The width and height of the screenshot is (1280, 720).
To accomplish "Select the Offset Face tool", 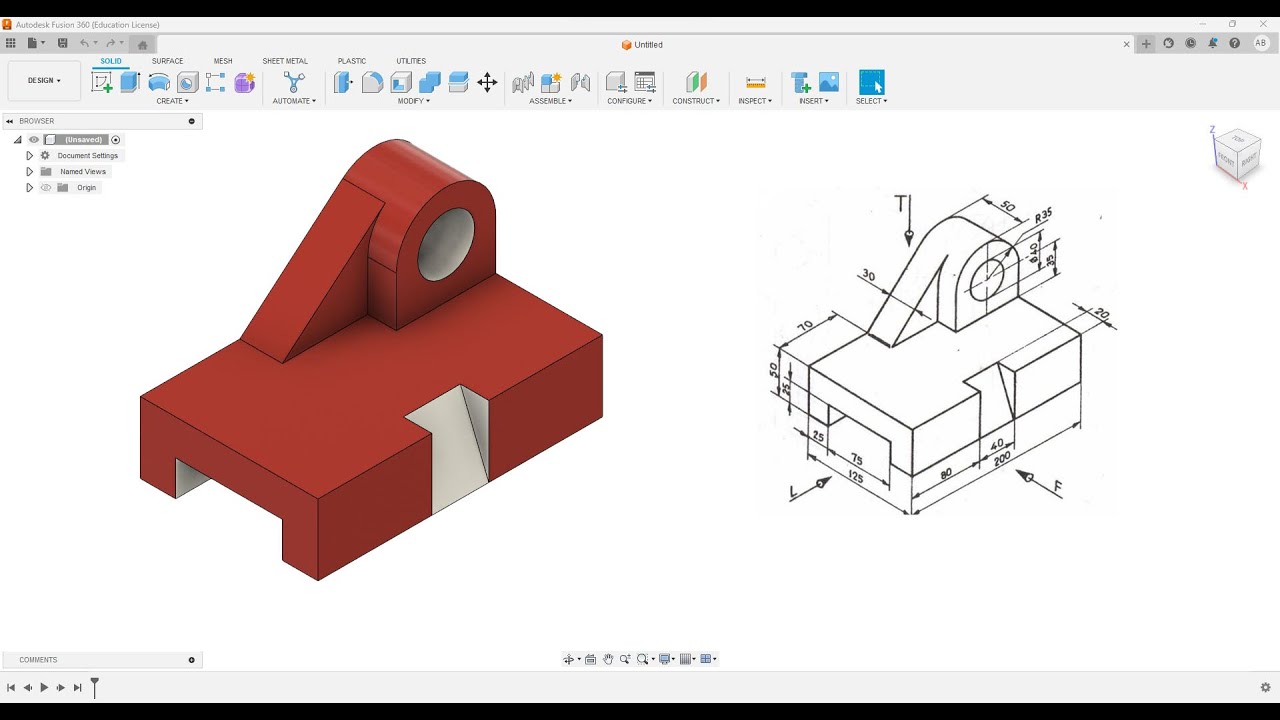I will (x=459, y=83).
